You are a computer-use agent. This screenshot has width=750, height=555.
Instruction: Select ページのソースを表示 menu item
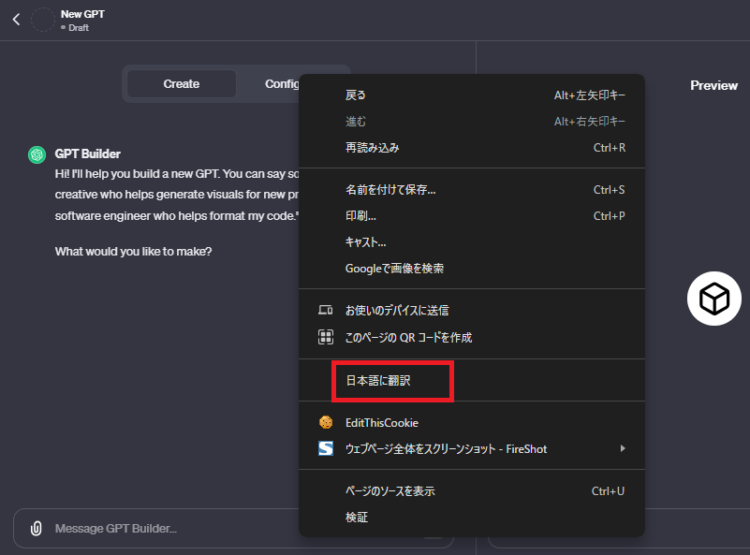click(x=472, y=491)
